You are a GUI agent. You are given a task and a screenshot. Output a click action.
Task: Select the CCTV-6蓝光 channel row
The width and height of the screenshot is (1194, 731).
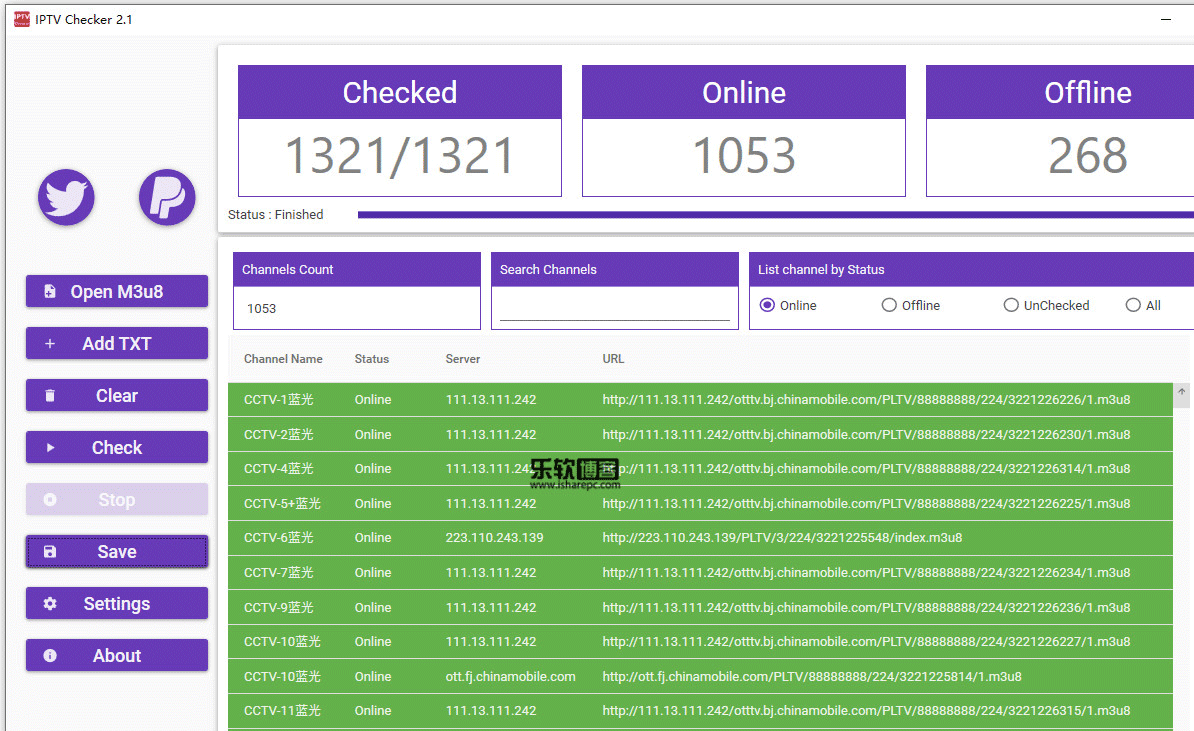pos(700,538)
